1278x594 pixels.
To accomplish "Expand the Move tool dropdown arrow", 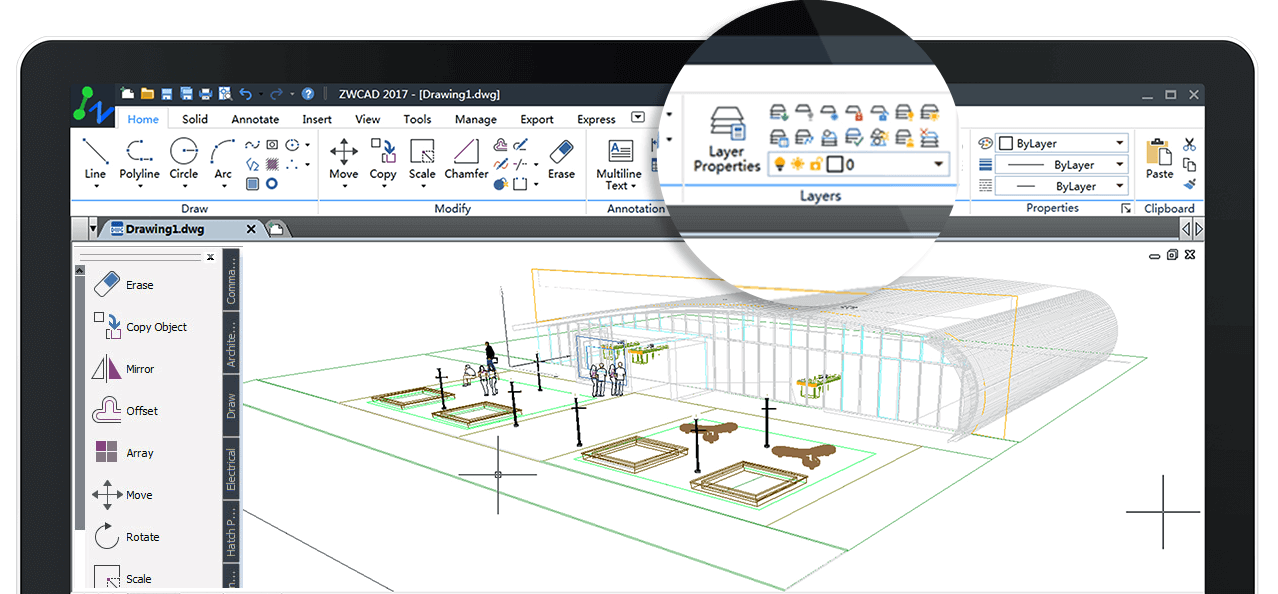I will pos(343,186).
